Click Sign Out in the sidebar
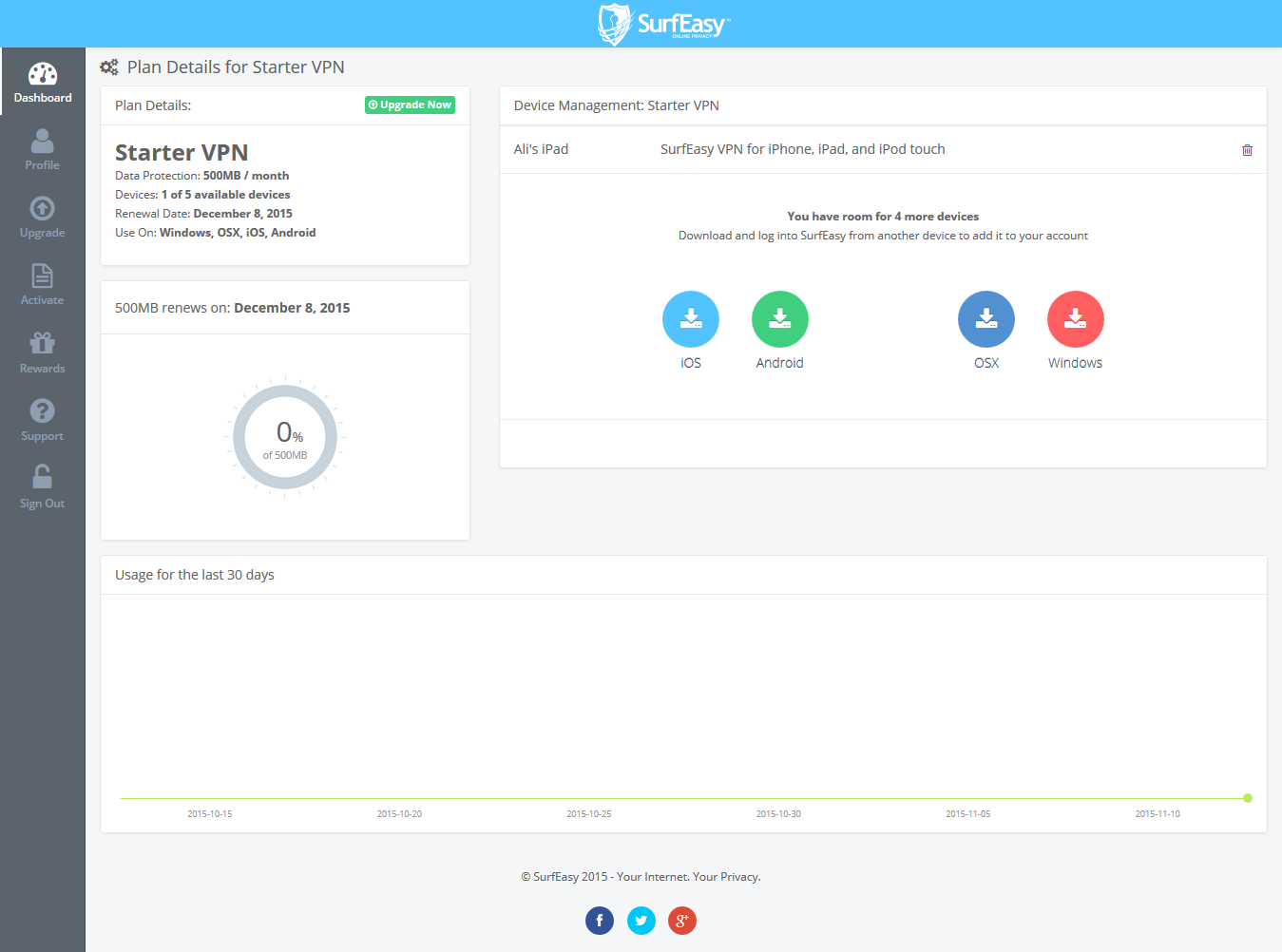The height and width of the screenshot is (952, 1282). (x=43, y=487)
